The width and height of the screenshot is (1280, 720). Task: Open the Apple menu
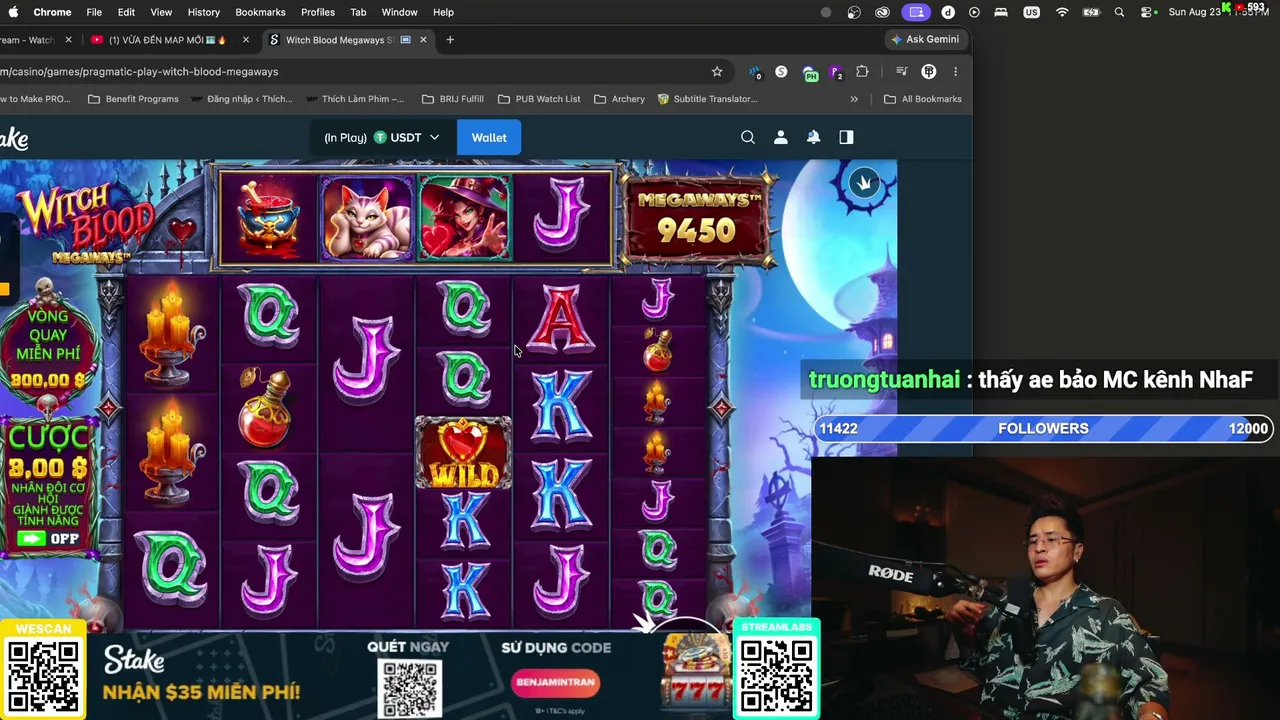tap(14, 12)
